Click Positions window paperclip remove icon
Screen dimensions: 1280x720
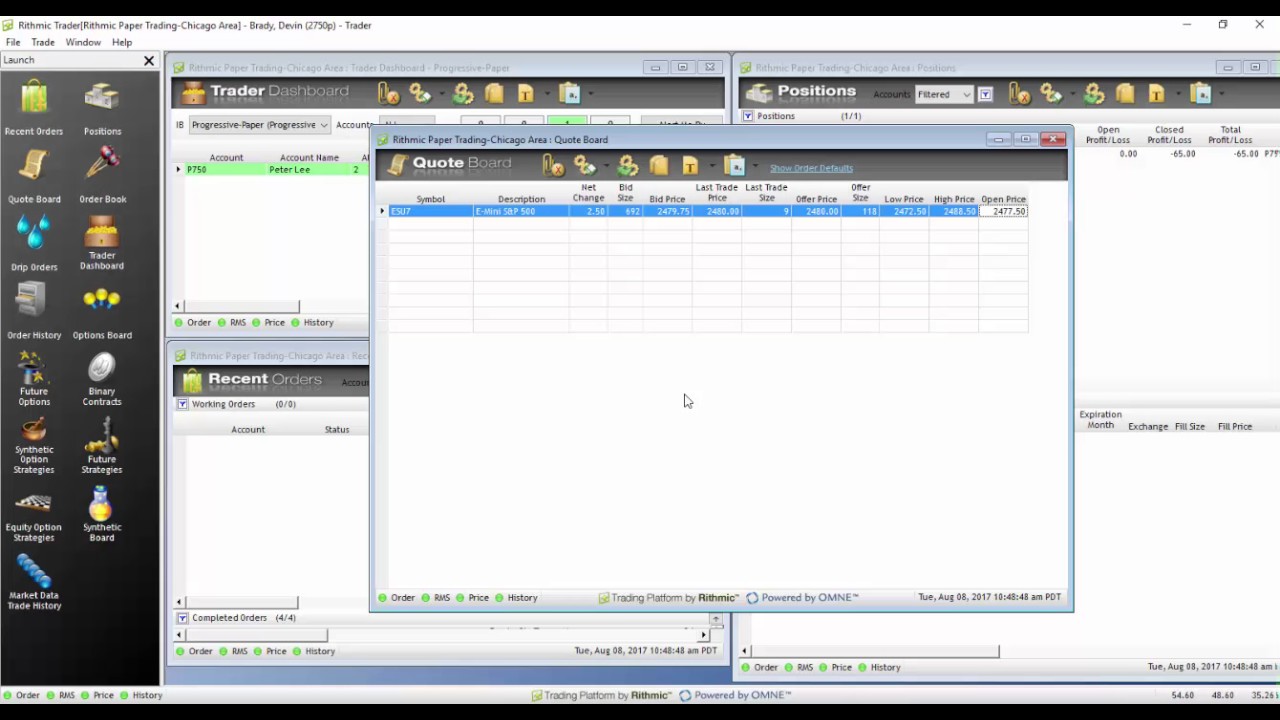1020,94
